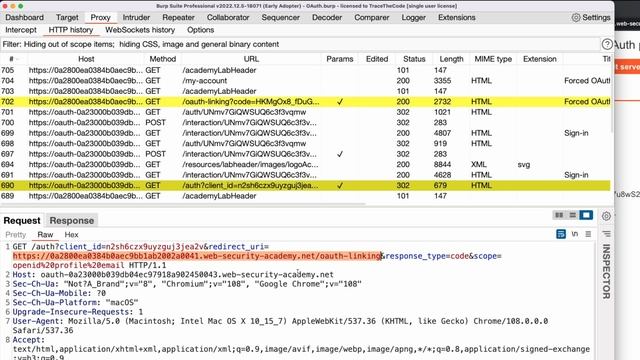Sort by the # column header
This screenshot has width=640, height=360.
11,59
